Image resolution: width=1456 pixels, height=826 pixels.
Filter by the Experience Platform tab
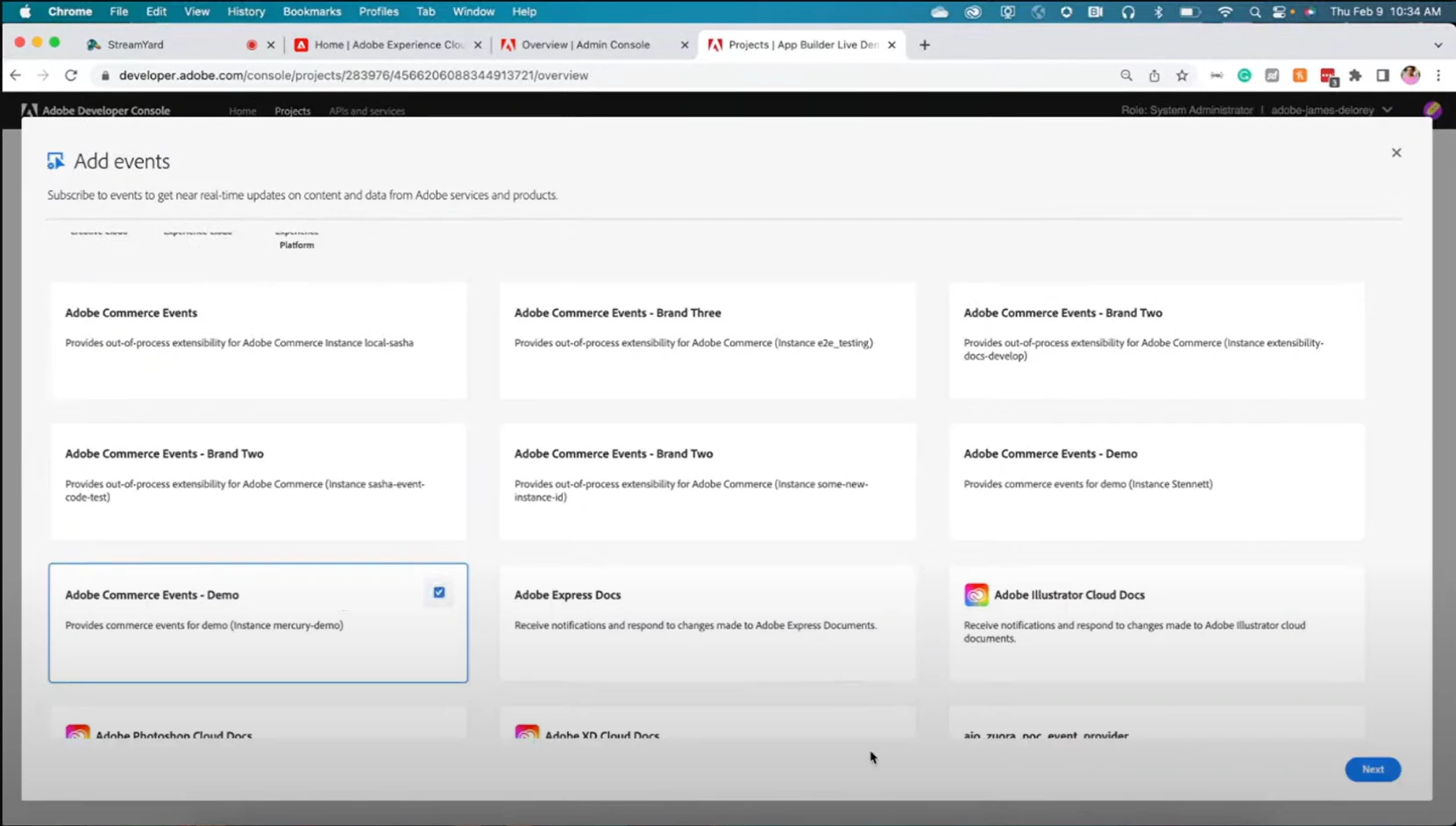[296, 239]
